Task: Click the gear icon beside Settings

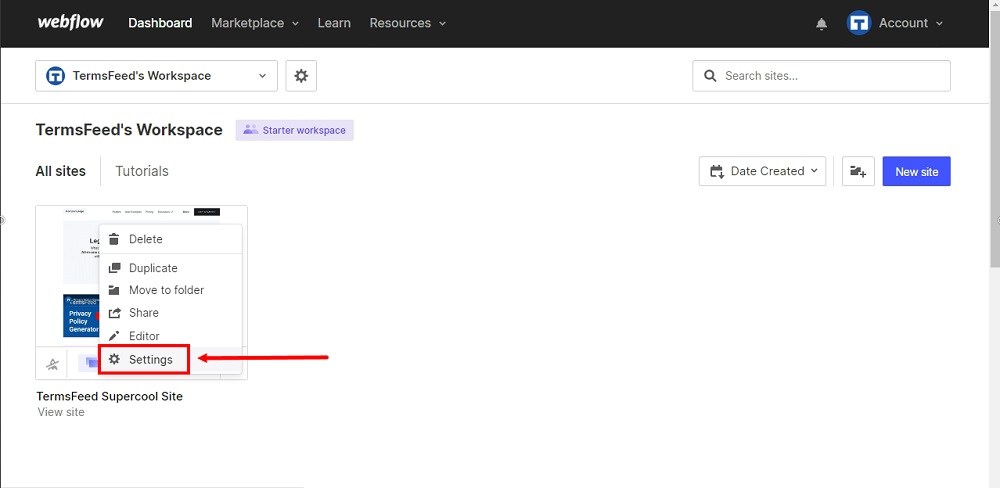Action: [114, 359]
